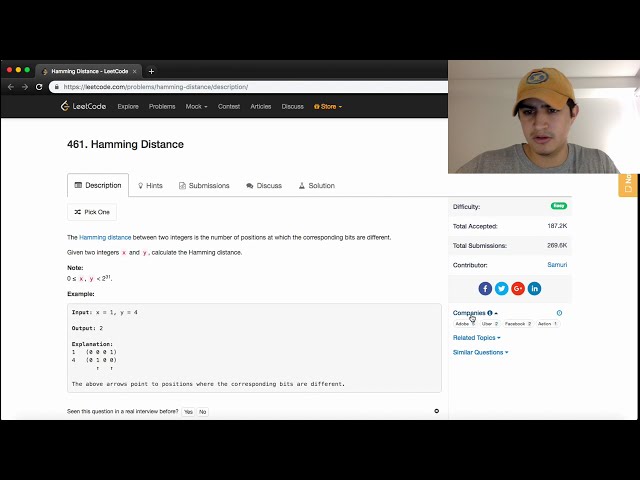The image size is (640, 480).
Task: Close the Hamming Distance browser tab
Action: pyautogui.click(x=134, y=71)
